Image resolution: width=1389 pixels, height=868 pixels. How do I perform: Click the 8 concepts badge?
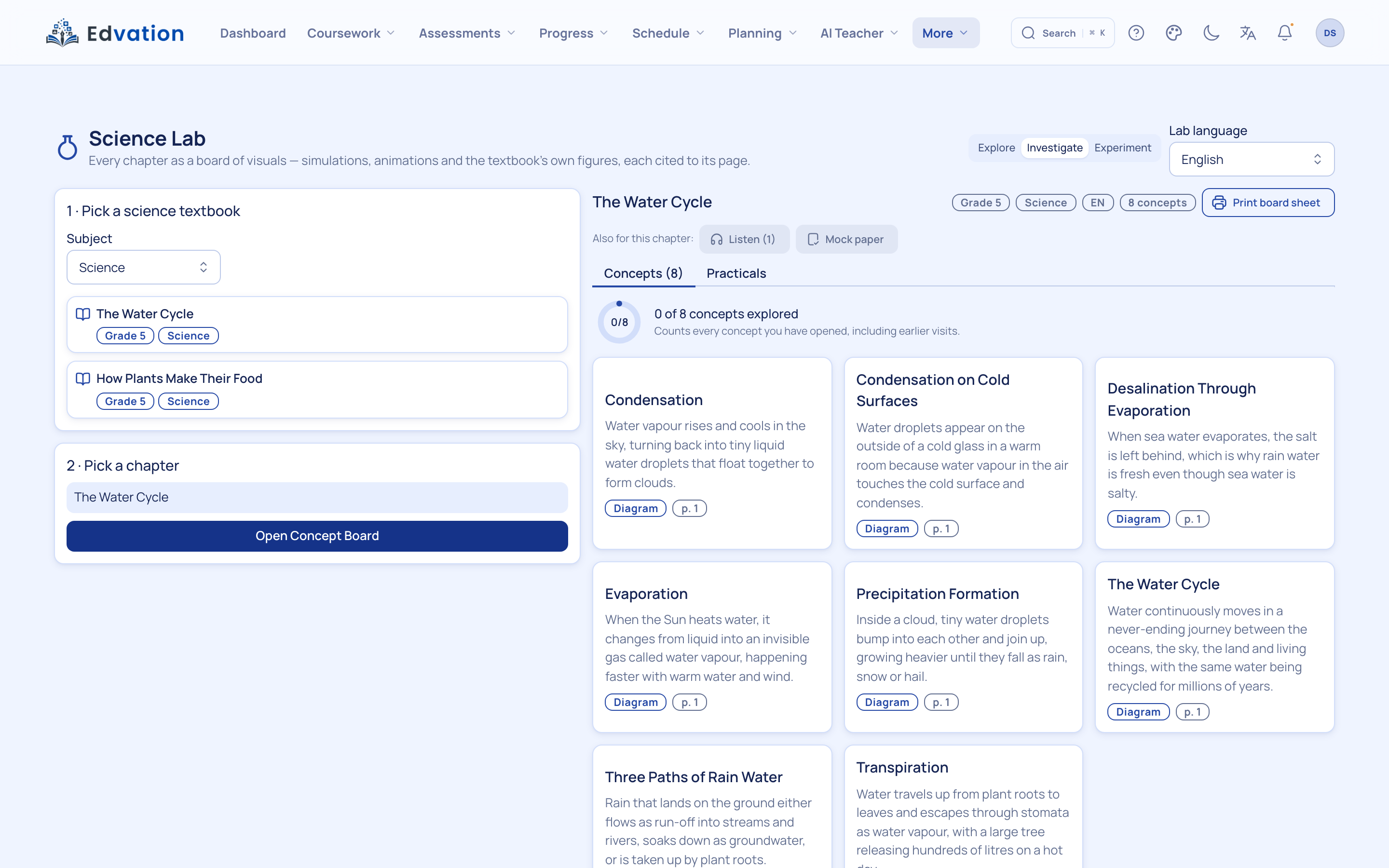coord(1157,203)
